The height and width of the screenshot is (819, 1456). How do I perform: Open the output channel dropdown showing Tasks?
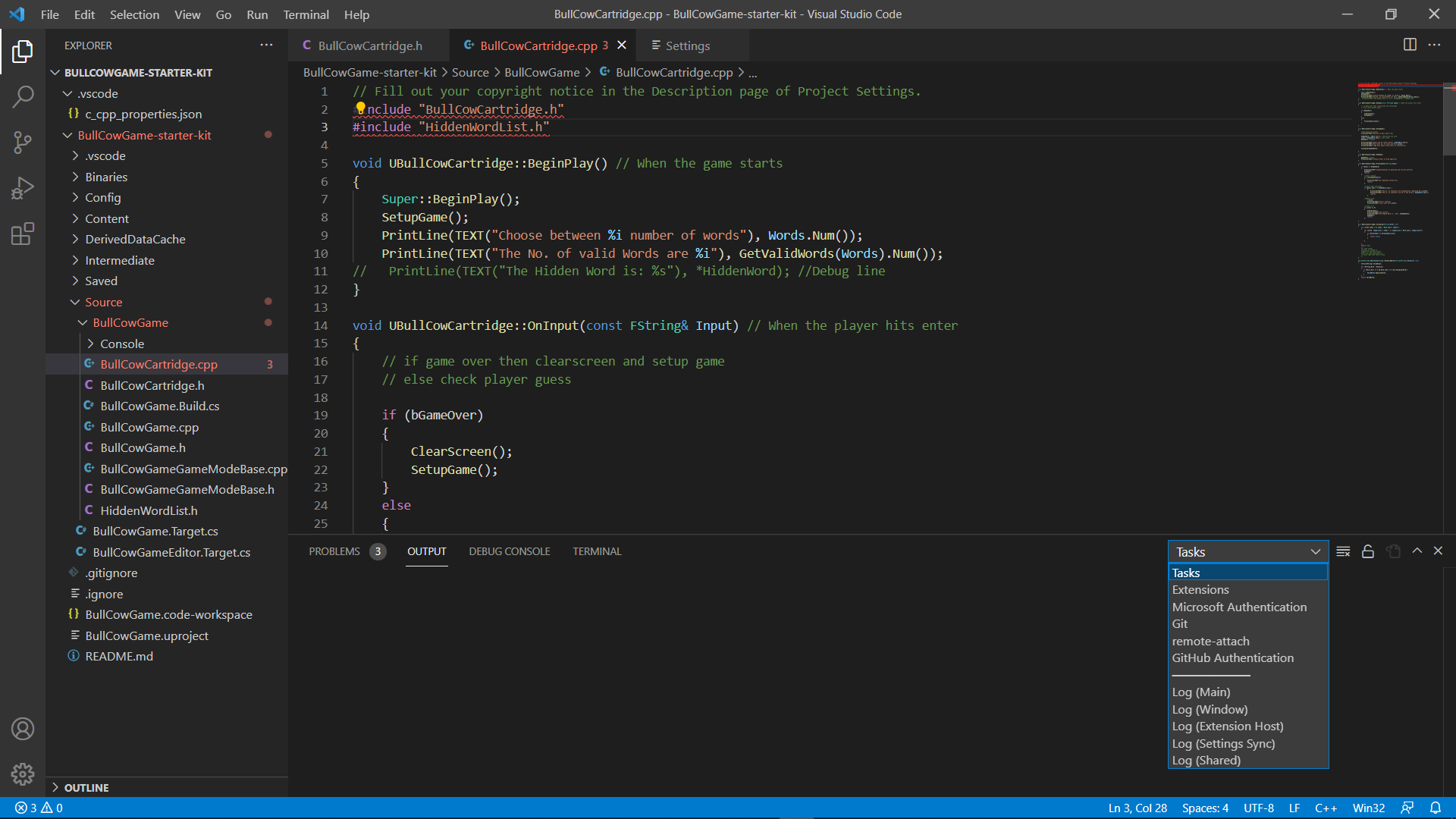tap(1247, 551)
